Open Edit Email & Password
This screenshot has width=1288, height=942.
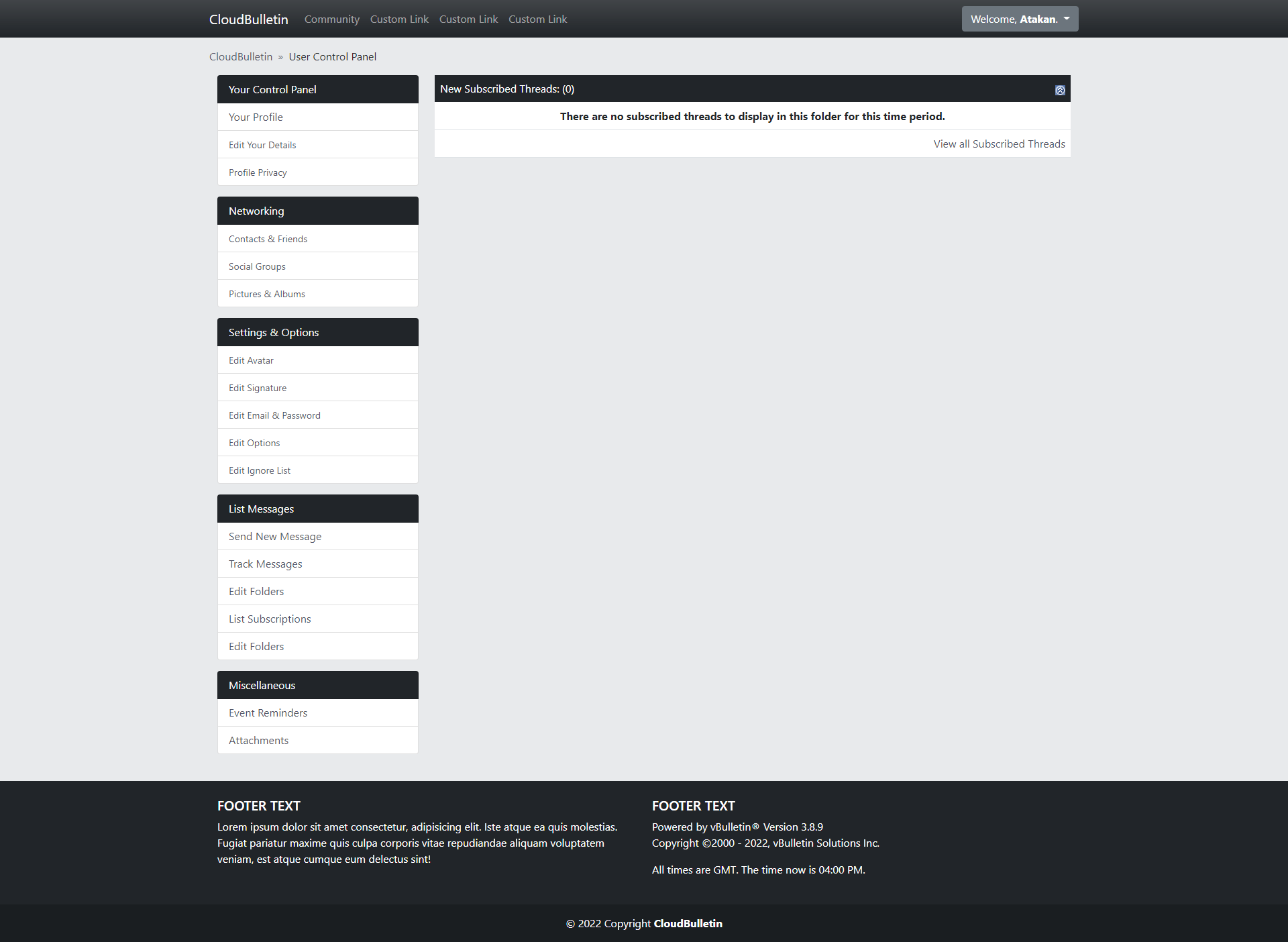[x=274, y=415]
